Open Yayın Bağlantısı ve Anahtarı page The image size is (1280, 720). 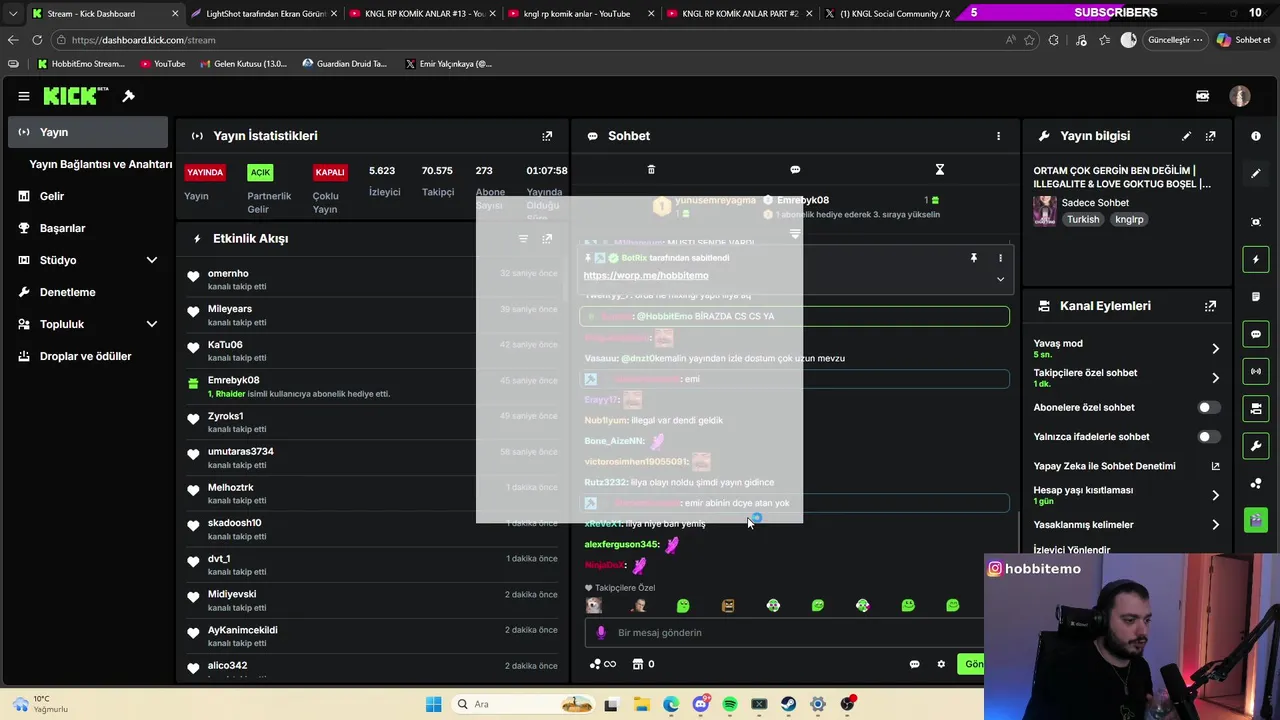(100, 164)
